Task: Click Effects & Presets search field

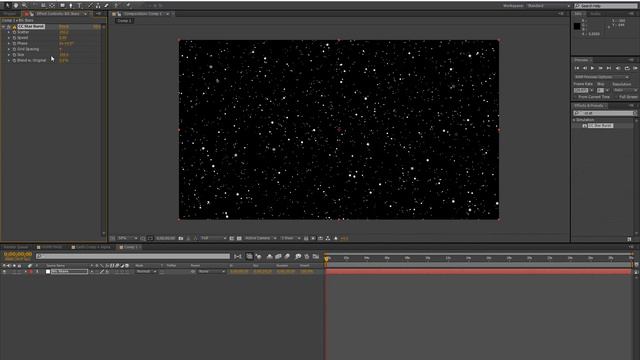Action: tap(604, 113)
